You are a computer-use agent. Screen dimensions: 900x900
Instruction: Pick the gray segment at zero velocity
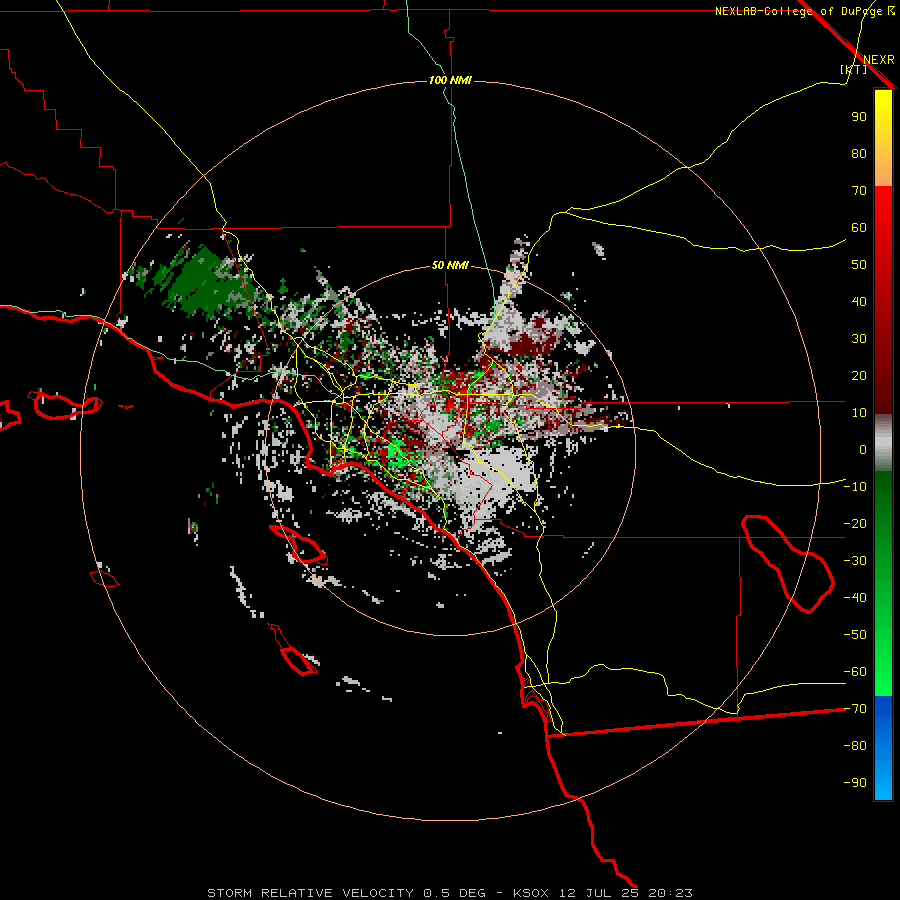(x=883, y=443)
